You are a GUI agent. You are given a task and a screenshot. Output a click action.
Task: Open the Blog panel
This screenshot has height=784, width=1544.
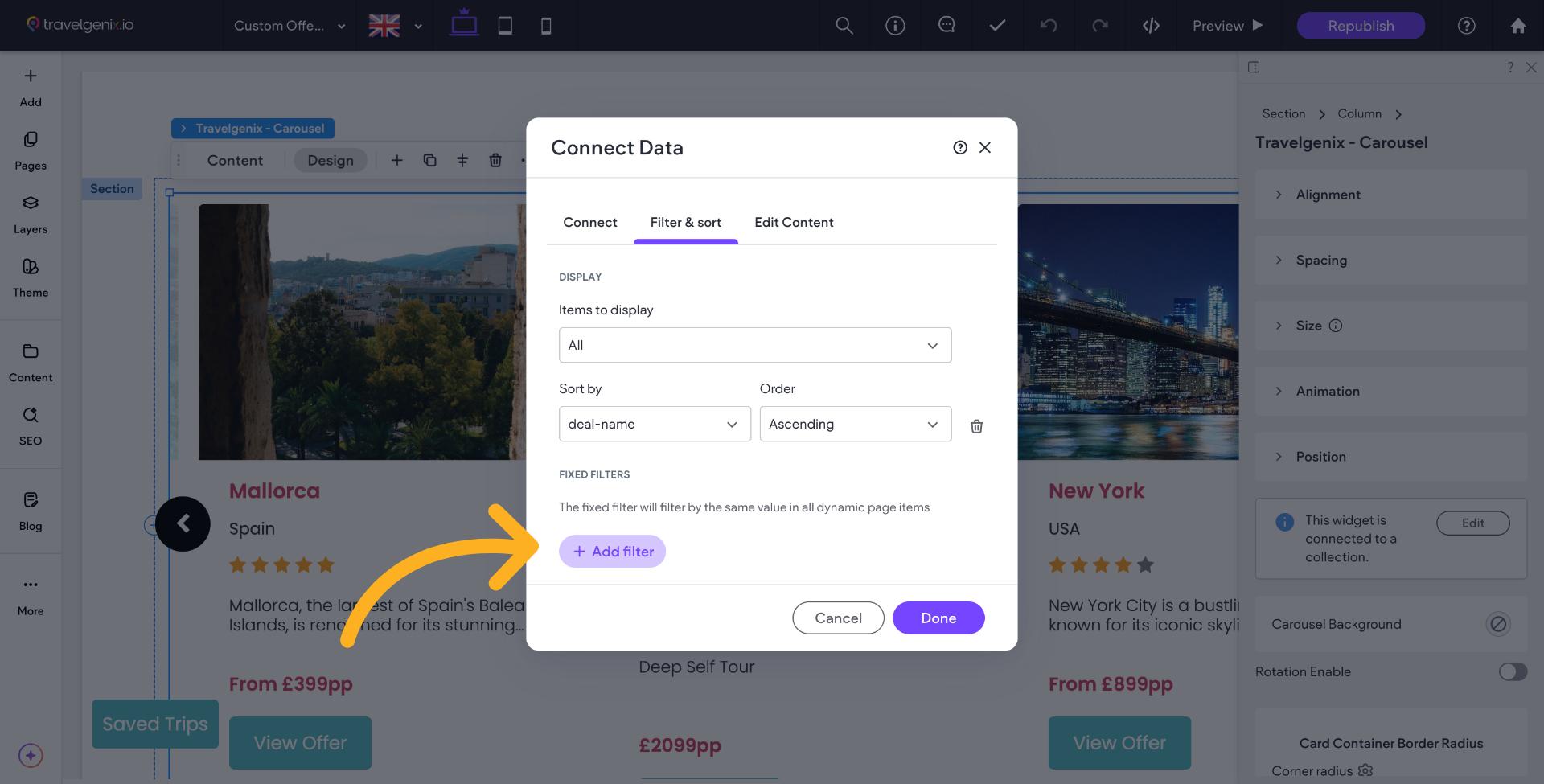pyautogui.click(x=31, y=511)
